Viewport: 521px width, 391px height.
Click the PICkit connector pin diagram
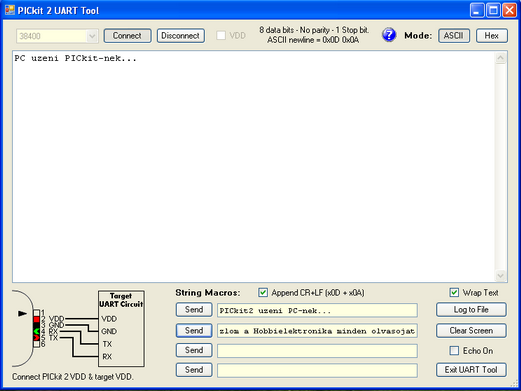coord(37,328)
